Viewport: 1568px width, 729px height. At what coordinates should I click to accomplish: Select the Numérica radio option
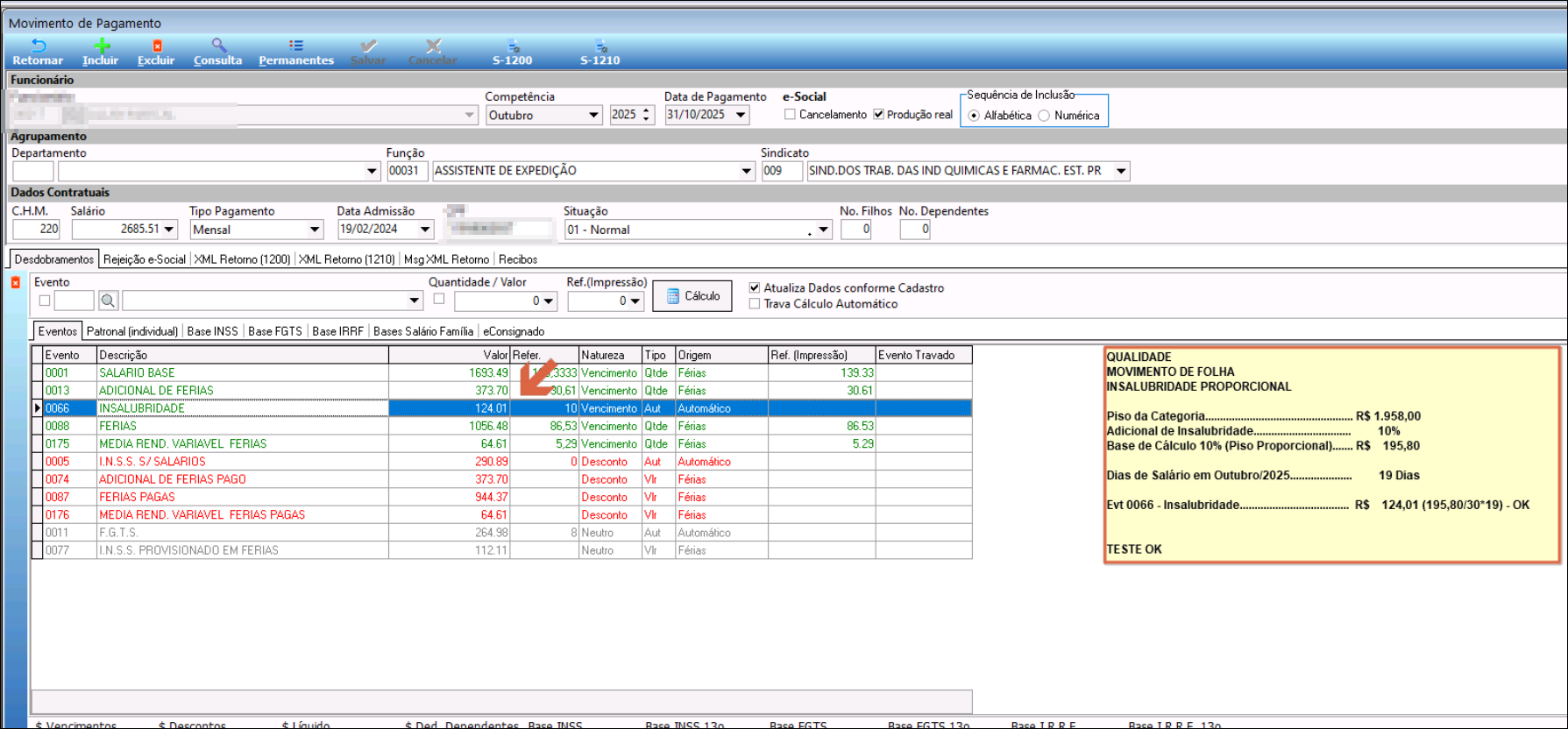1044,116
